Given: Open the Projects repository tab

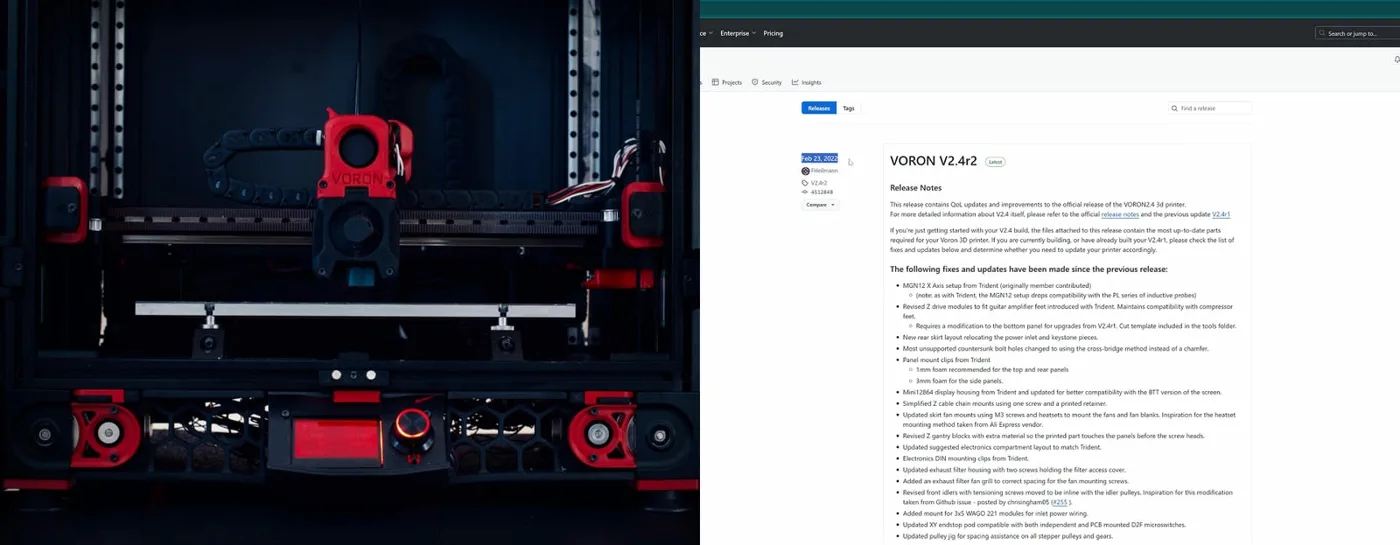Looking at the screenshot, I should point(727,82).
